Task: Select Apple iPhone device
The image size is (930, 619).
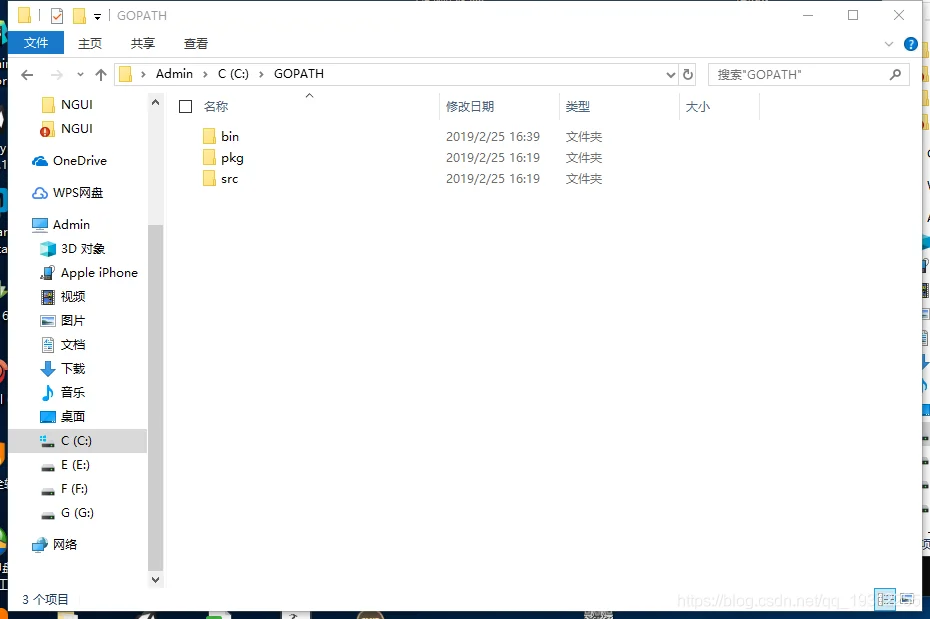Action: pos(89,273)
